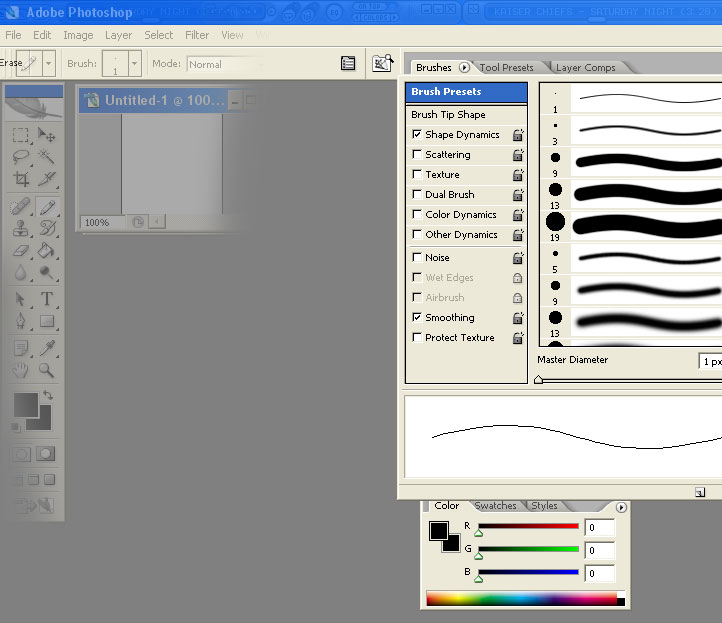Select the Hand tool
Viewport: 722px width, 623px height.
pyautogui.click(x=20, y=370)
